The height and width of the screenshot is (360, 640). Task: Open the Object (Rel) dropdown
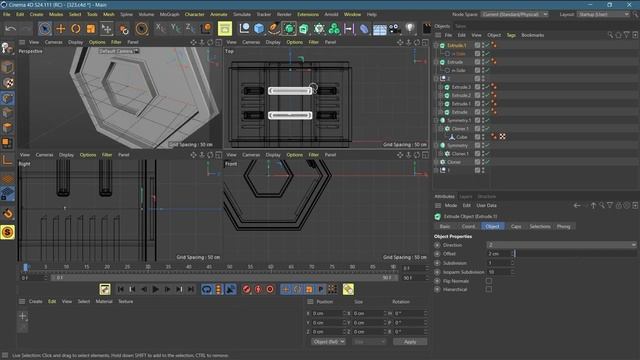[x=328, y=342]
